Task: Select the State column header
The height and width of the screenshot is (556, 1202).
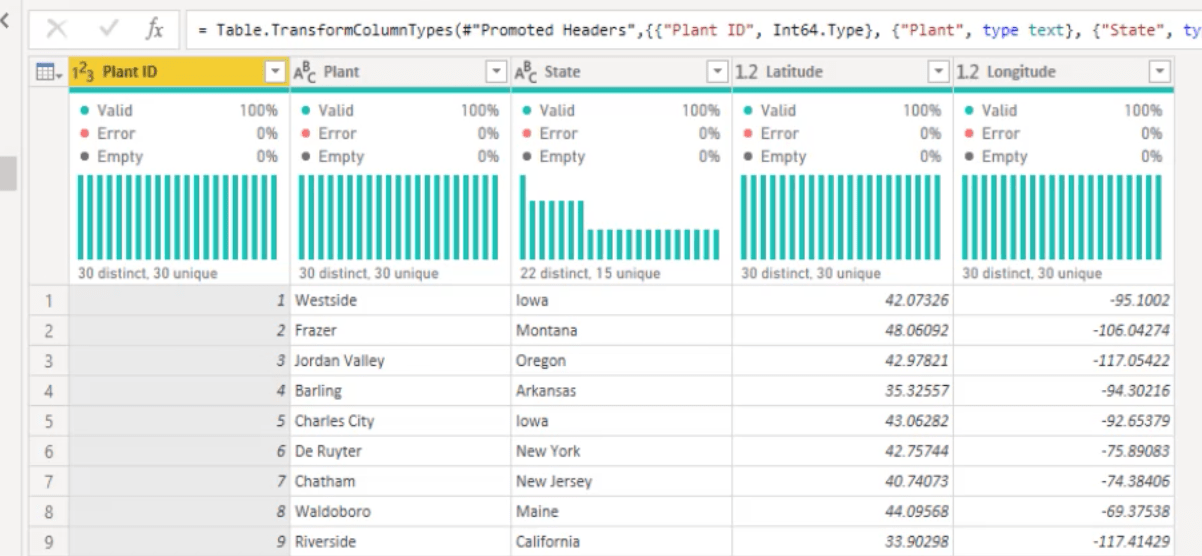Action: pos(621,72)
